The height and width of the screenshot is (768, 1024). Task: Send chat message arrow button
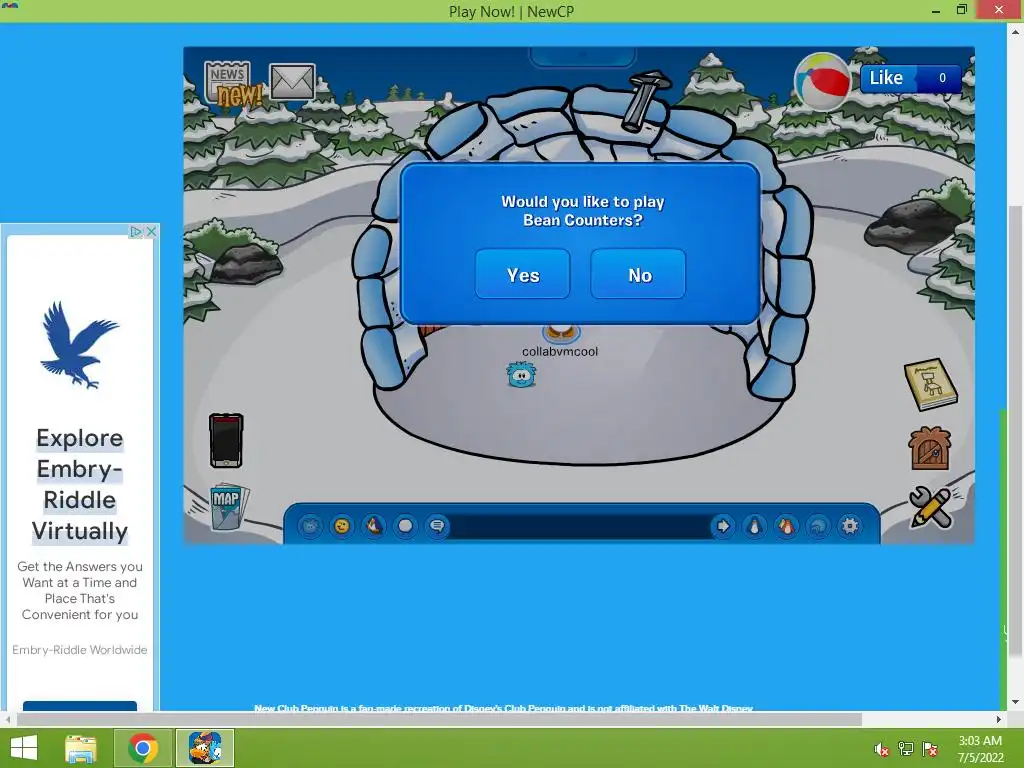pyautogui.click(x=723, y=526)
